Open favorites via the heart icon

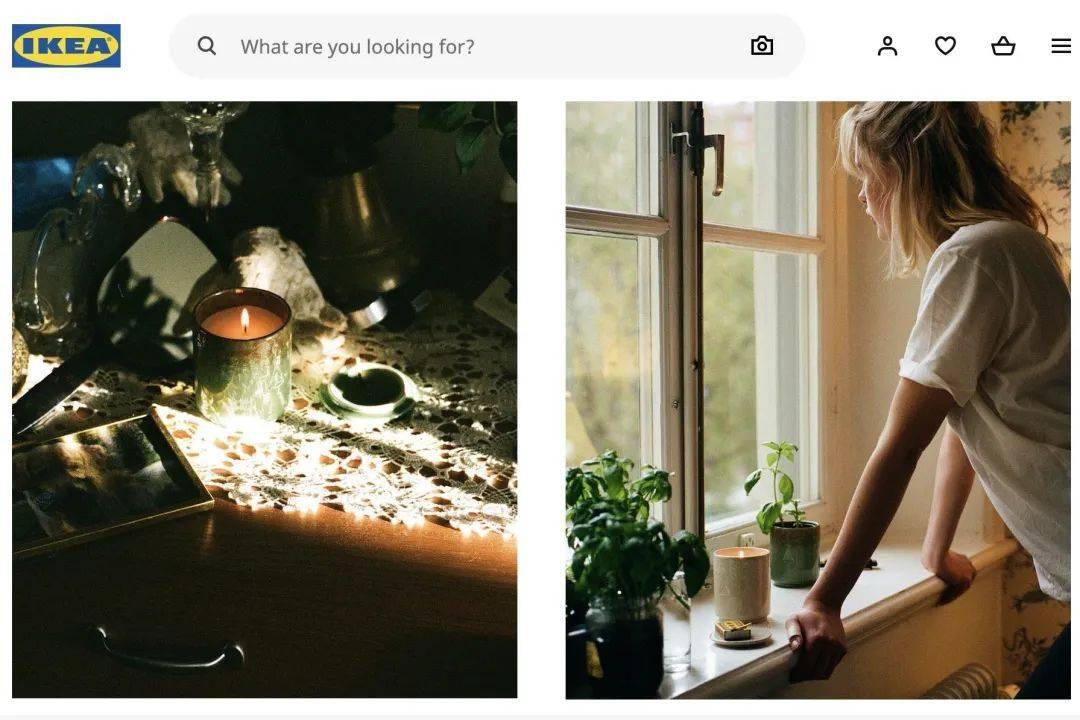pos(945,46)
